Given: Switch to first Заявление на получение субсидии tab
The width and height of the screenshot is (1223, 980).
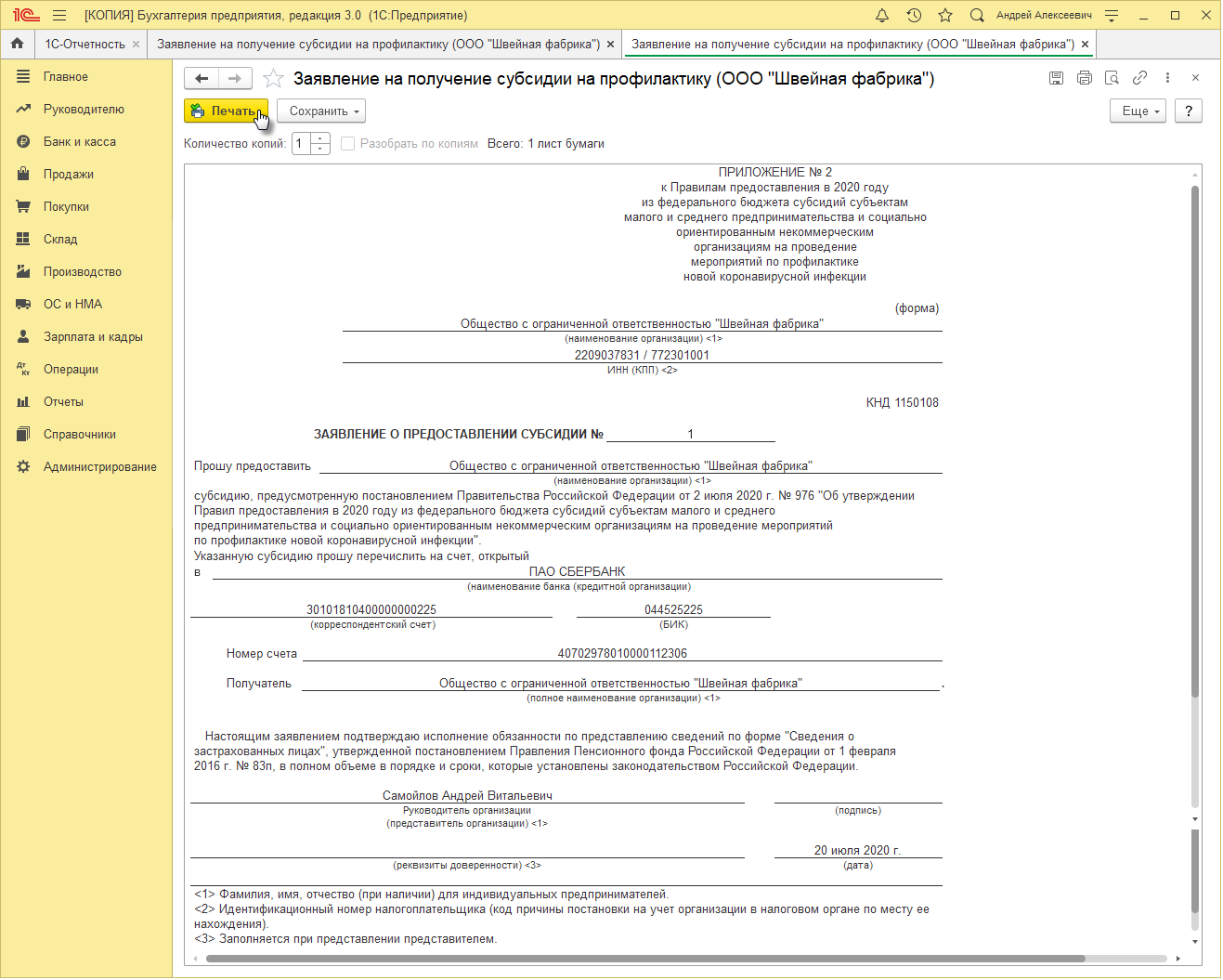Looking at the screenshot, I should (378, 44).
